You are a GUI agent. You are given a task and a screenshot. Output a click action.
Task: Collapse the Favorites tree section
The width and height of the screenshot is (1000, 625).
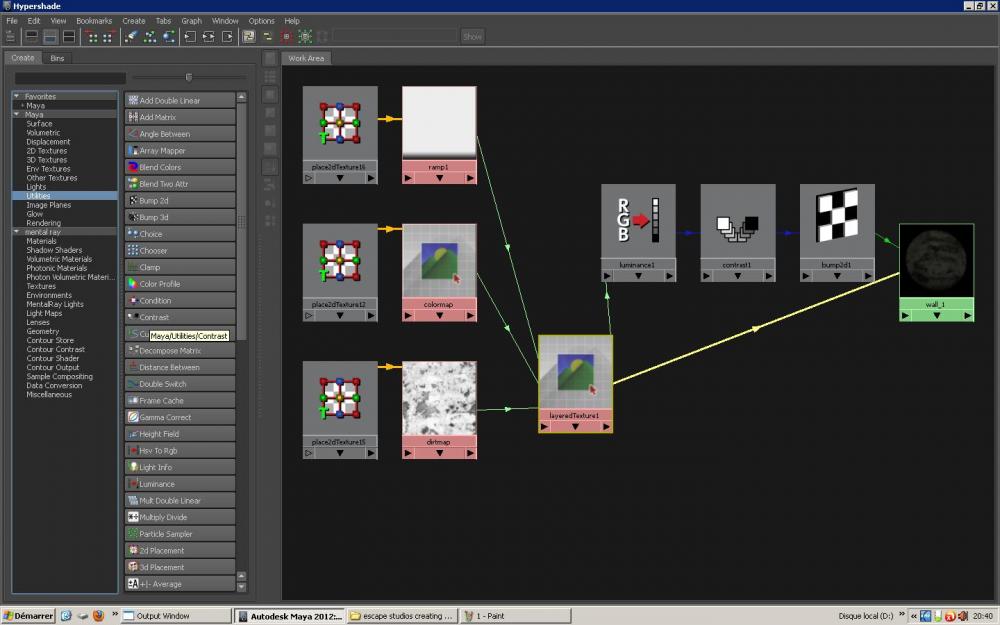pyautogui.click(x=17, y=97)
